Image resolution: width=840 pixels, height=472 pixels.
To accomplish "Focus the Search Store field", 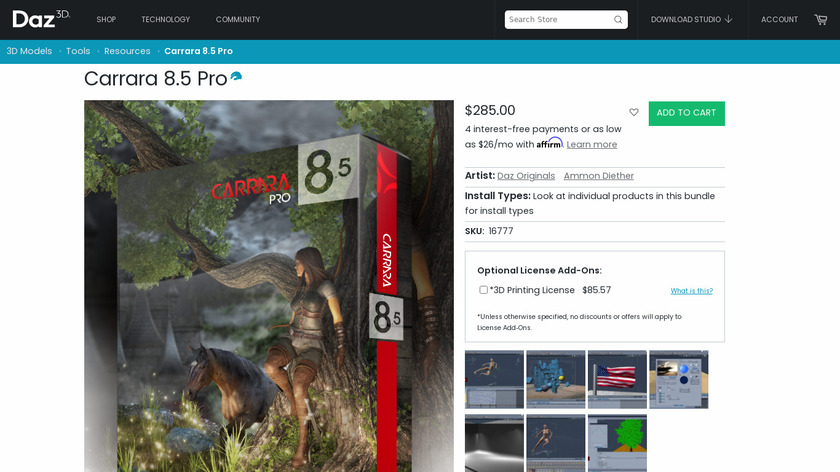I will [x=560, y=20].
